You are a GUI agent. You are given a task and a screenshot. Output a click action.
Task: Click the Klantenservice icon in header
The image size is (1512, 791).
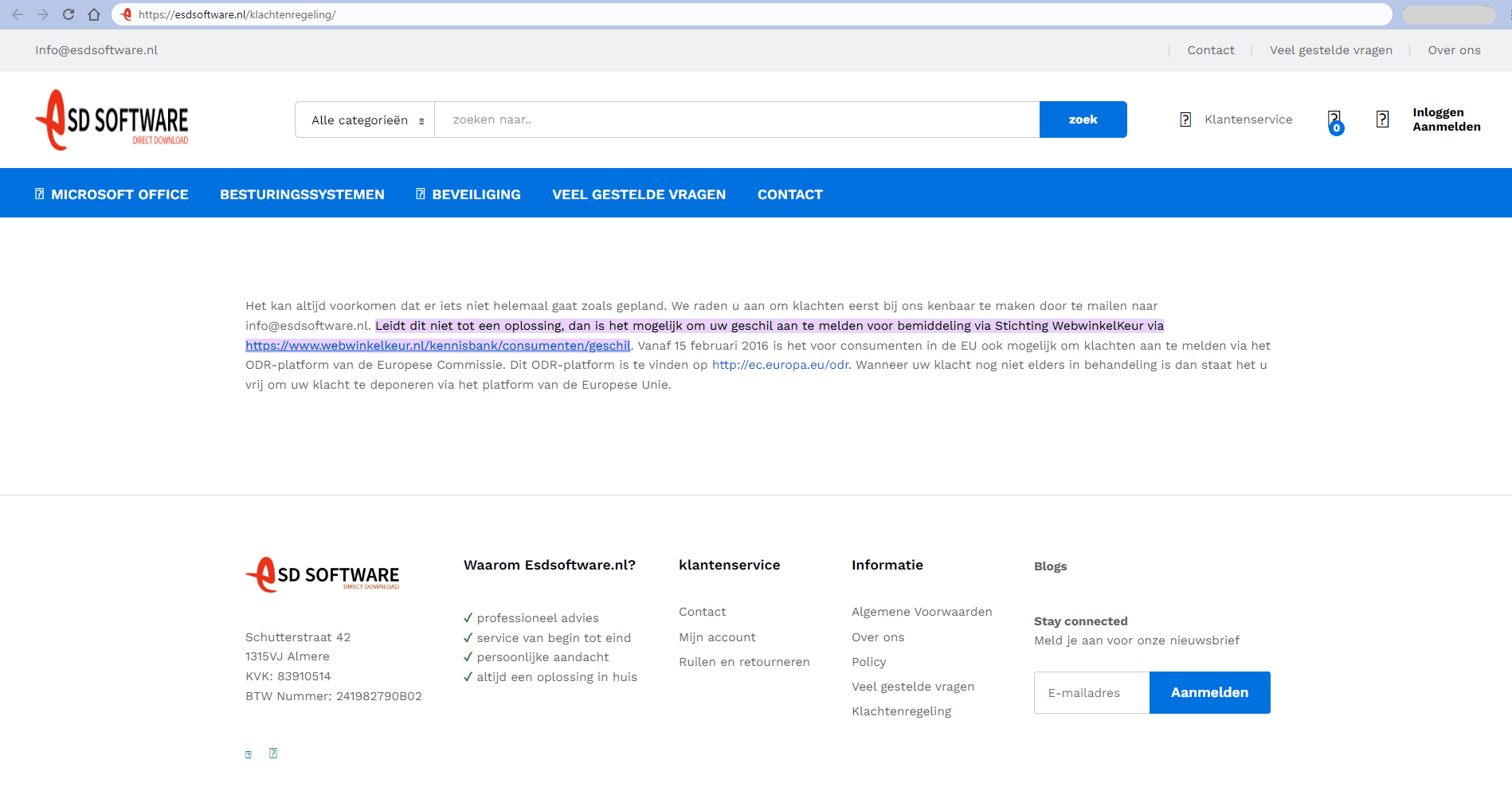[x=1185, y=119]
